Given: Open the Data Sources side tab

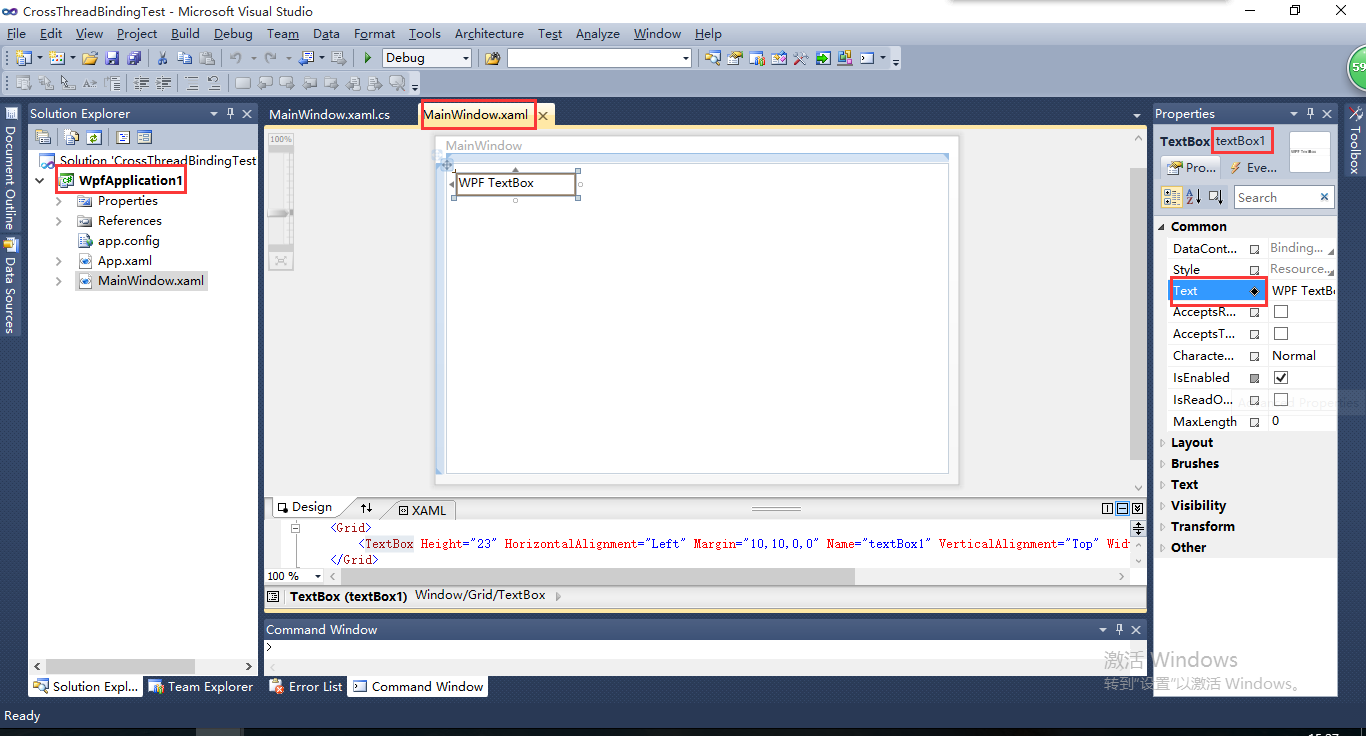Looking at the screenshot, I should pos(10,285).
